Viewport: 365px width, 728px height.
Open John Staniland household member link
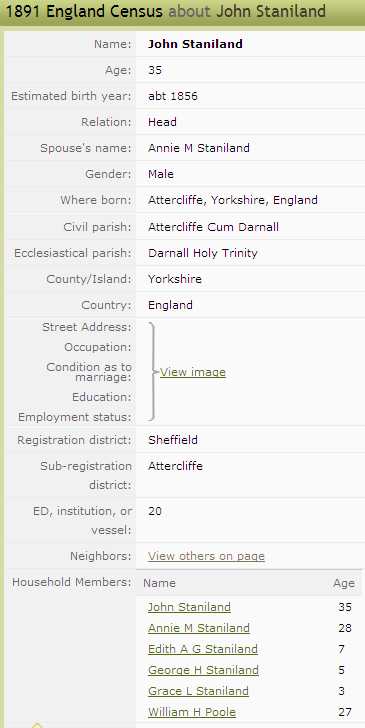tap(189, 607)
